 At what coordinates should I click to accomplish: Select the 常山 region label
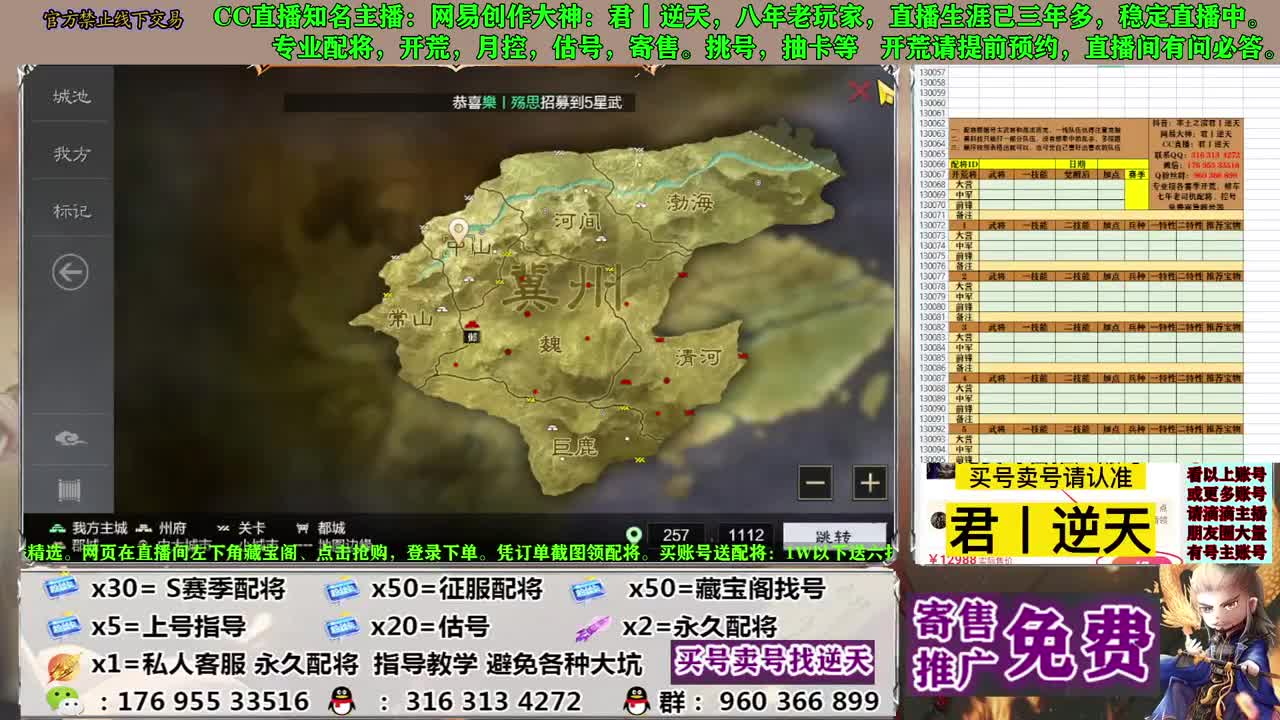pyautogui.click(x=410, y=318)
